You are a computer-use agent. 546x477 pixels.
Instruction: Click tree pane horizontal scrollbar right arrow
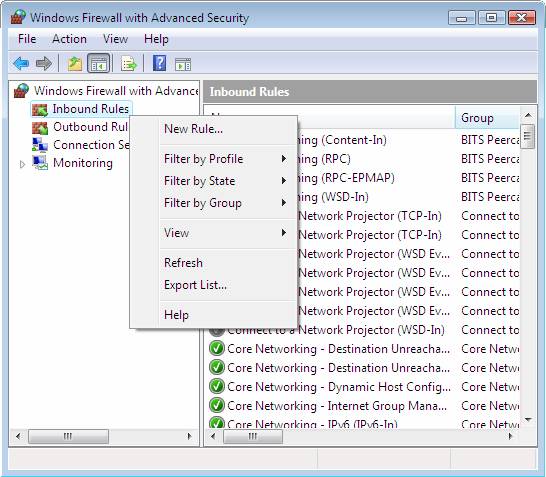[x=189, y=436]
